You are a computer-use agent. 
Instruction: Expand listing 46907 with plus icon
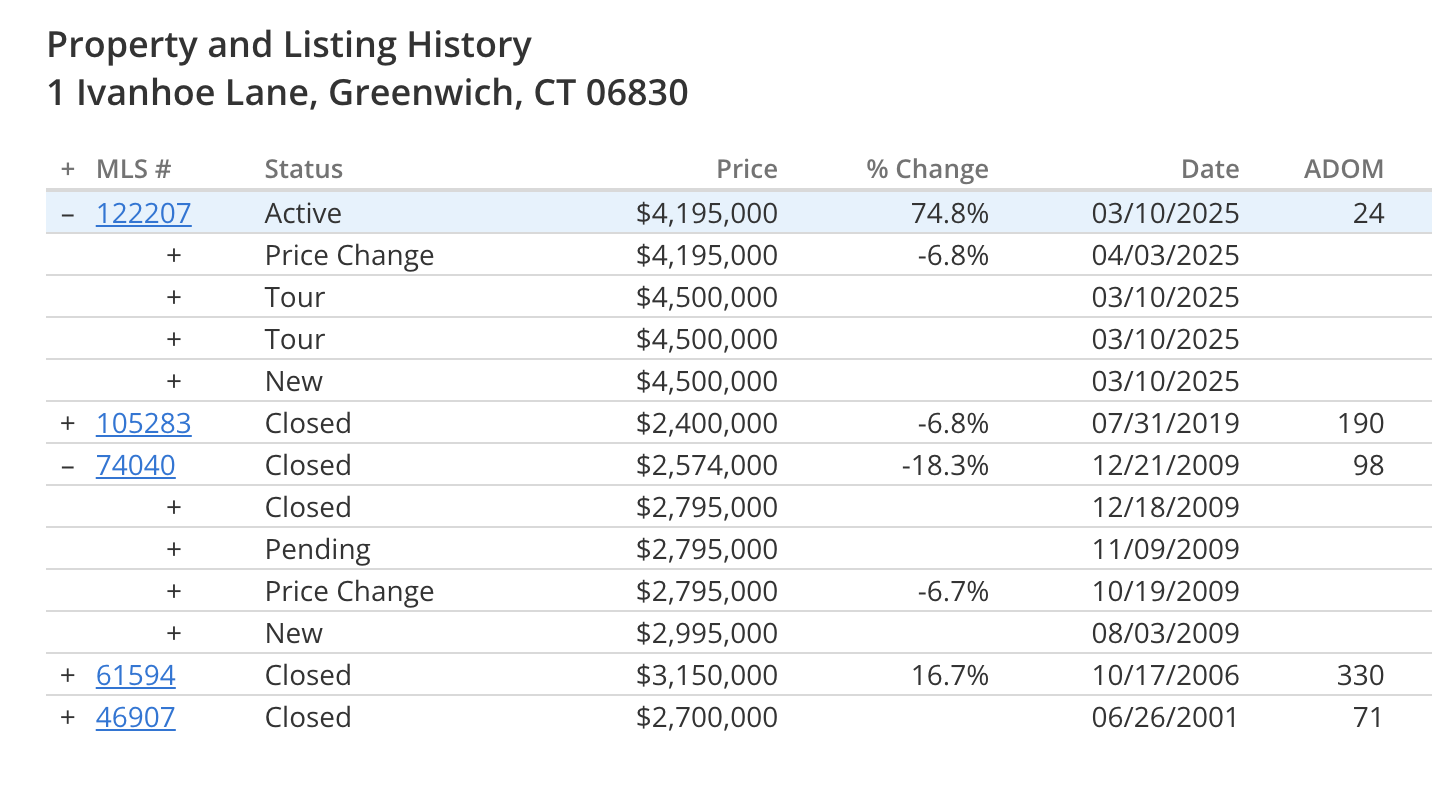click(x=68, y=717)
